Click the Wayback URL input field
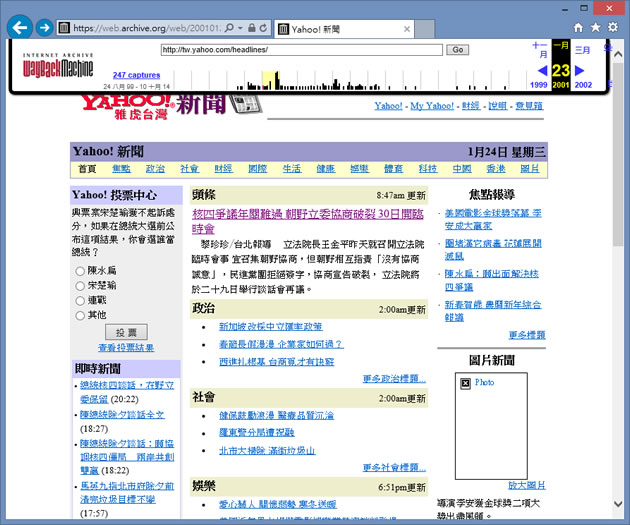The image size is (630, 525). 300,49
